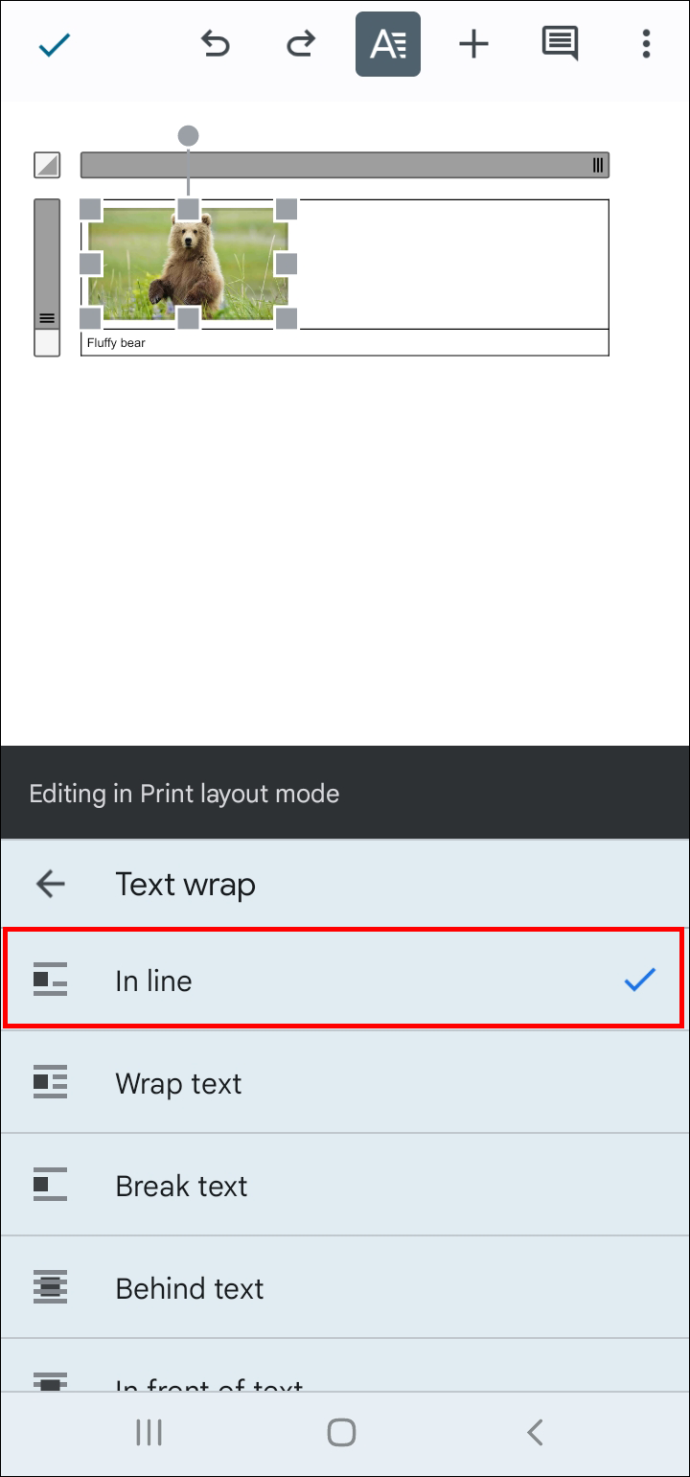690x1477 pixels.
Task: Select the table row handle bar
Action: click(47, 265)
